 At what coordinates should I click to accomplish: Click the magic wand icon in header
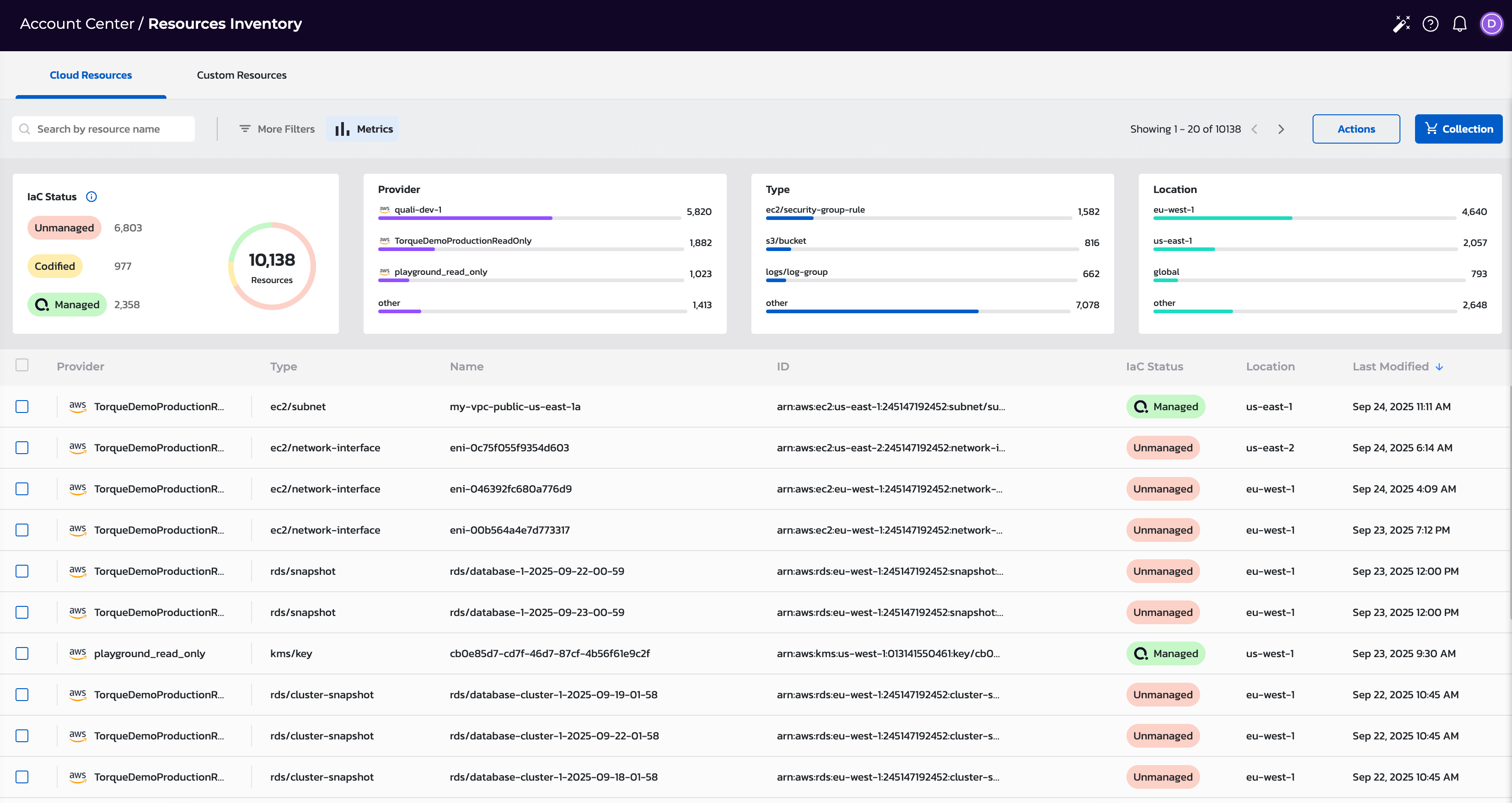pos(1401,24)
